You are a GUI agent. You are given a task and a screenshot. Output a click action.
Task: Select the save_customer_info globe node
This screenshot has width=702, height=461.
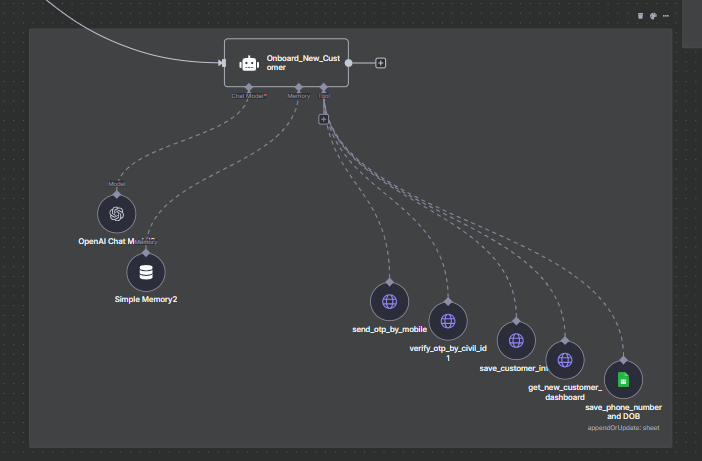pyautogui.click(x=516, y=341)
